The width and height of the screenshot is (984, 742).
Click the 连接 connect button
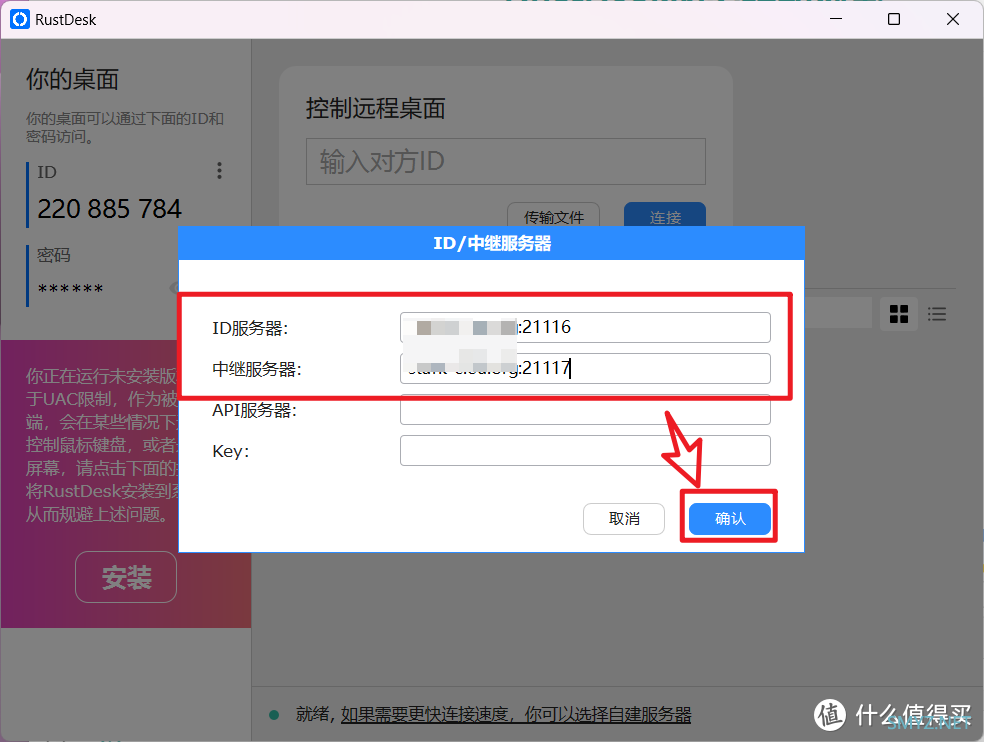coord(665,217)
